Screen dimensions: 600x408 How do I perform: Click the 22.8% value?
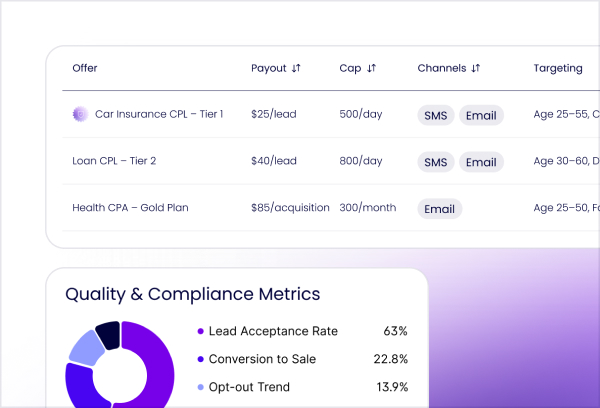(x=391, y=359)
